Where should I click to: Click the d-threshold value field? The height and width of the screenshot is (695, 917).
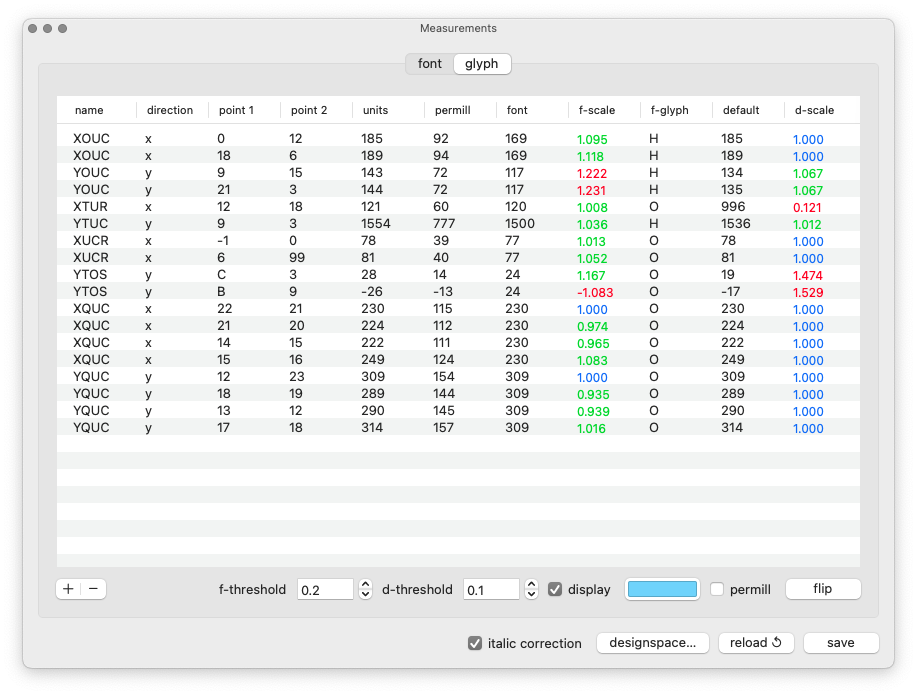(491, 589)
